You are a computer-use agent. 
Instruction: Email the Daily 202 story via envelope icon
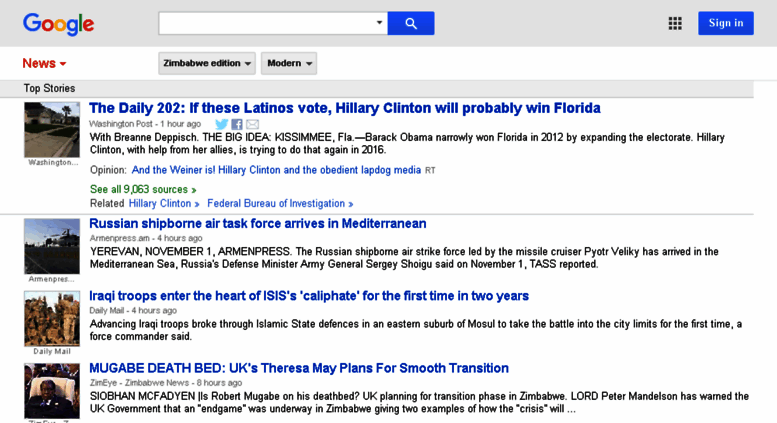coord(252,124)
